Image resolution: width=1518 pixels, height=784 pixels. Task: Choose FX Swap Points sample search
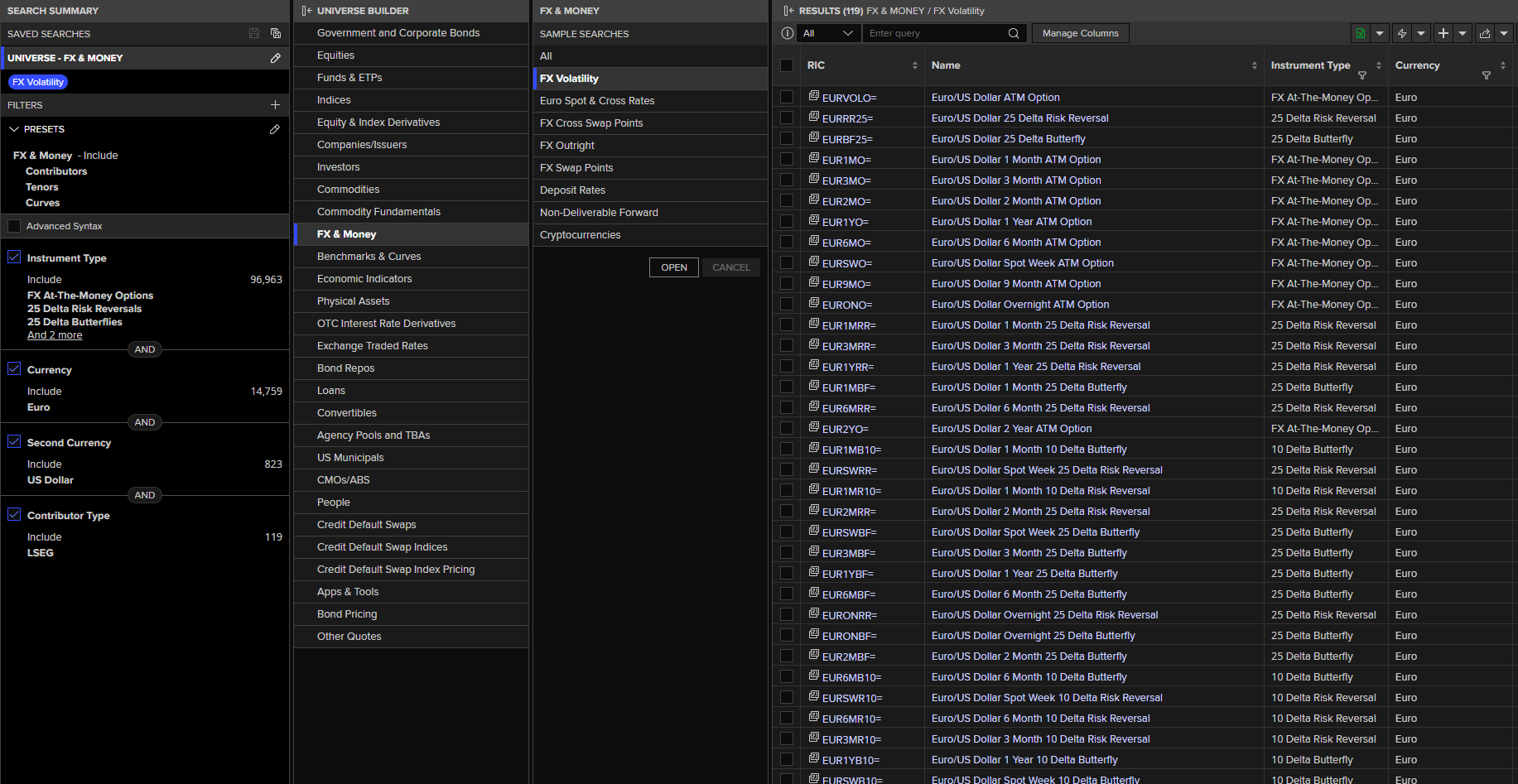point(576,168)
